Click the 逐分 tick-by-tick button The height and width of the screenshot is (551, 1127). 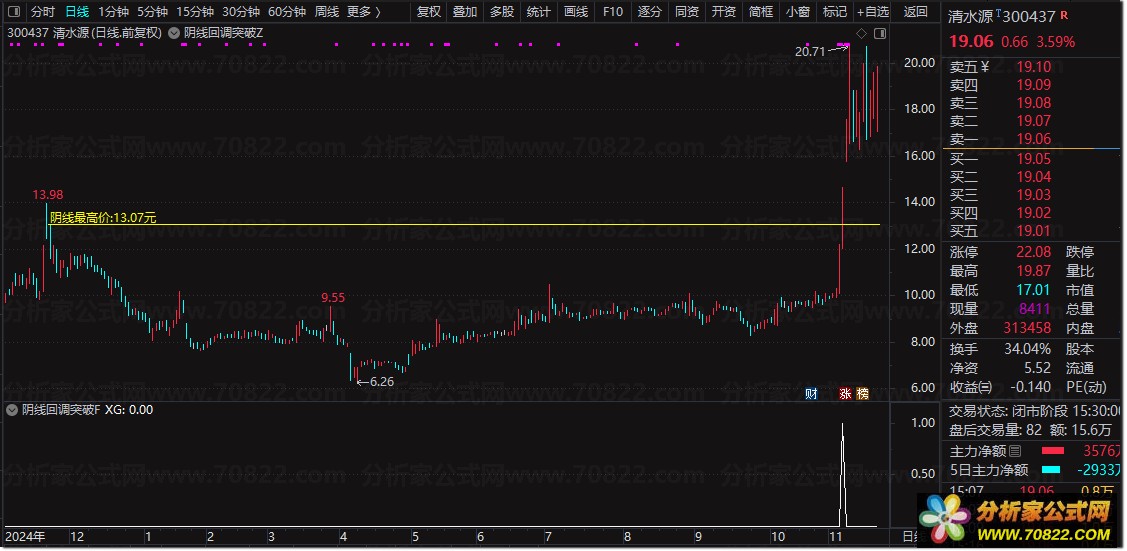click(650, 11)
